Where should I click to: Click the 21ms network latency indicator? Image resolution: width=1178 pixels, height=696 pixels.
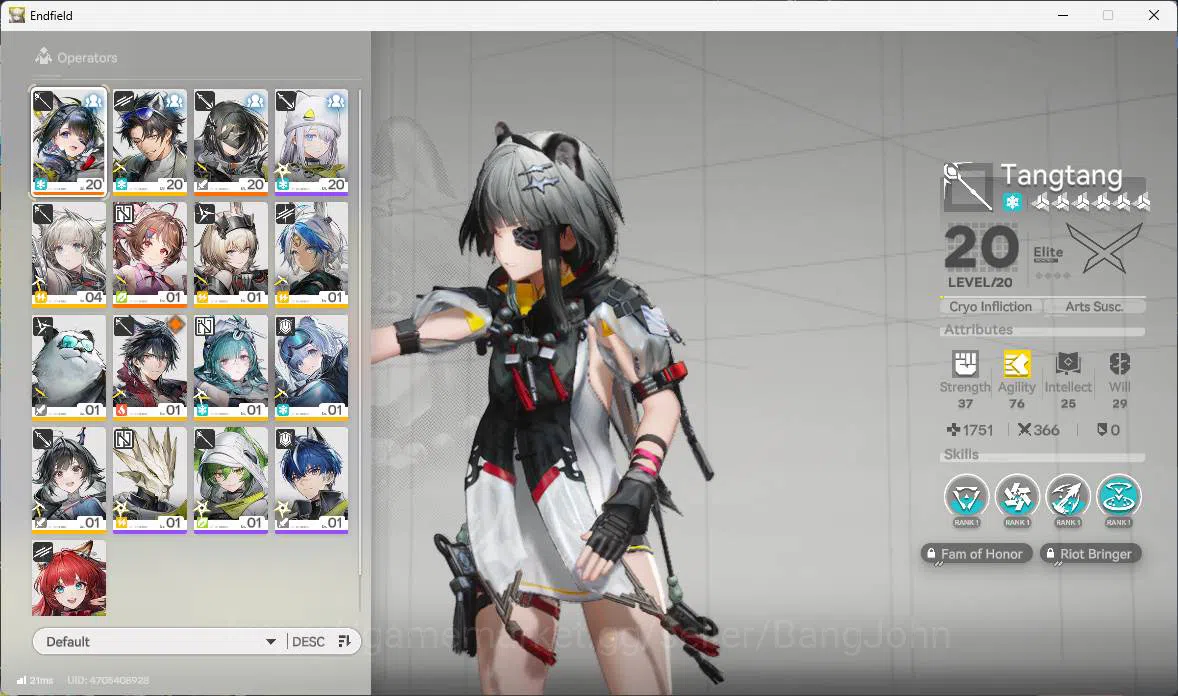coord(35,680)
